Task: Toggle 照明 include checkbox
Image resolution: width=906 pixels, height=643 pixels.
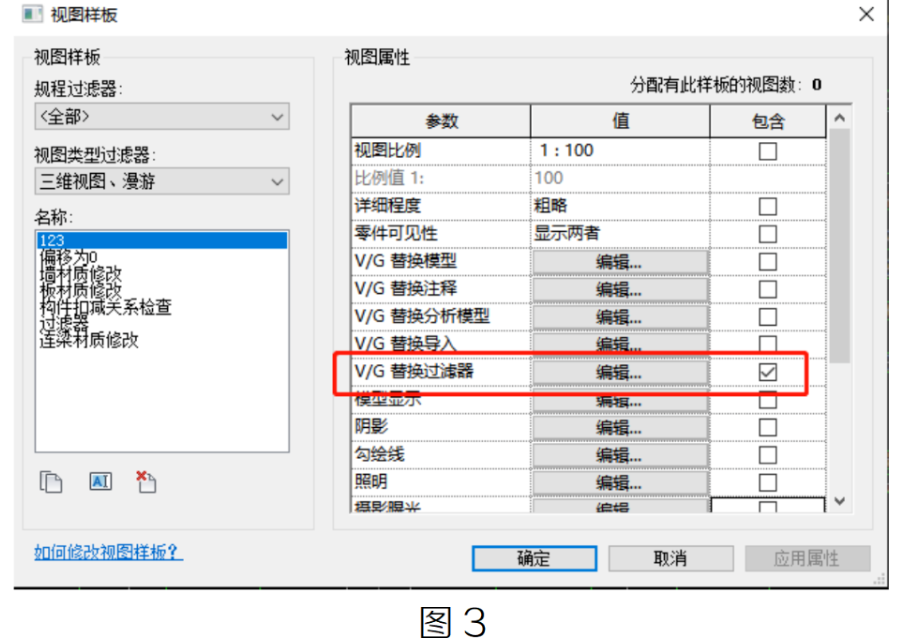Action: [x=767, y=482]
